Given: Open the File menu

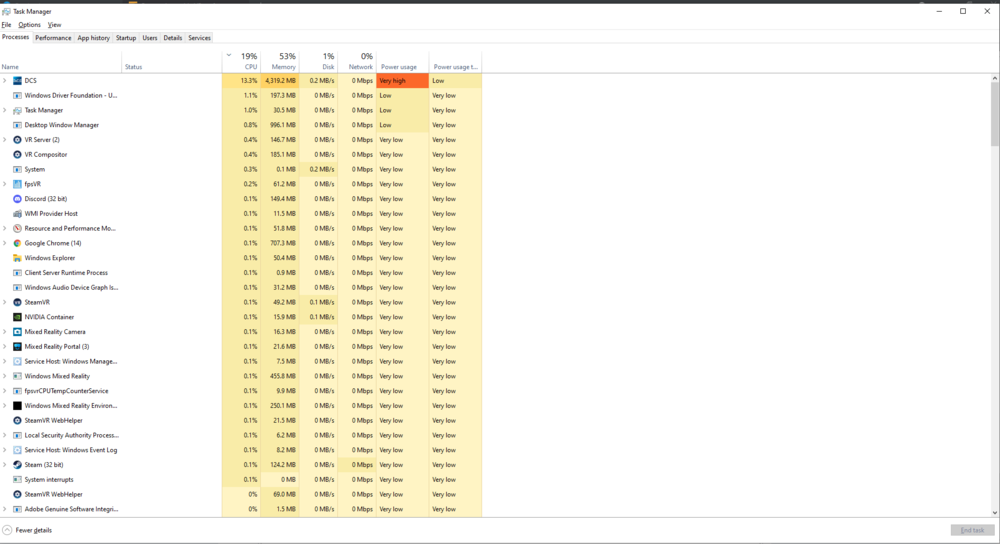Looking at the screenshot, I should [6, 25].
